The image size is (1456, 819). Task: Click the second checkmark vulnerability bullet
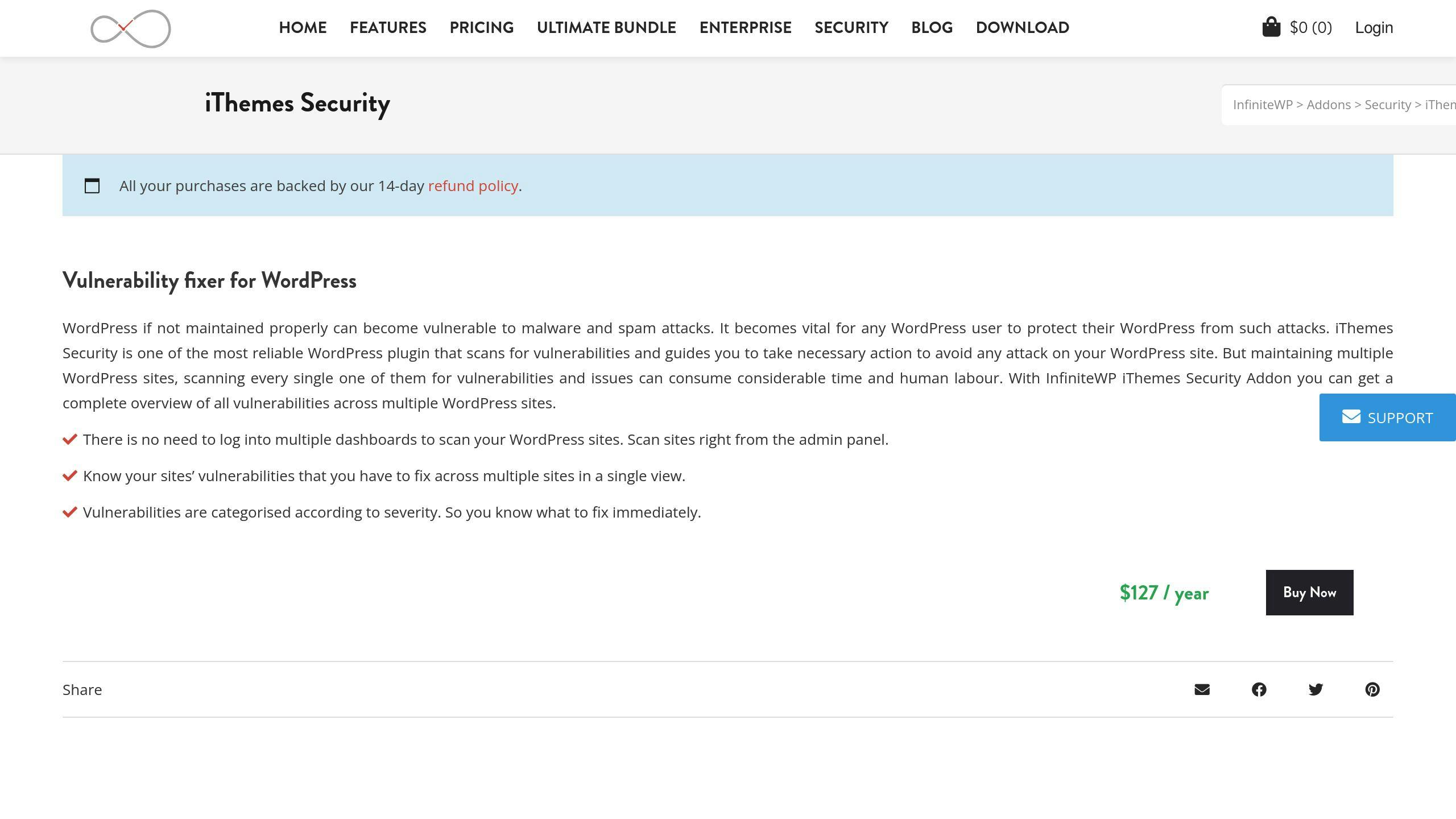(x=69, y=475)
